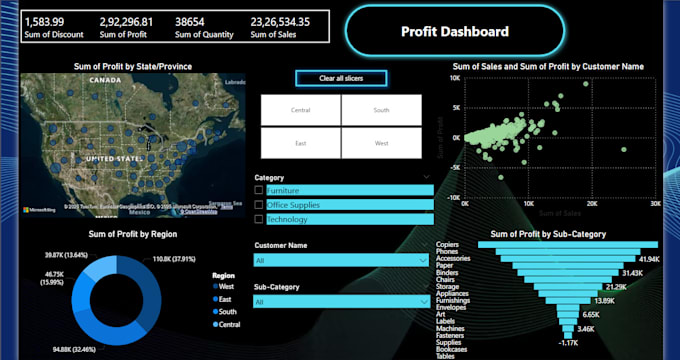680x360 pixels.
Task: Click the Machines label in the funnel
Action: tap(450, 329)
